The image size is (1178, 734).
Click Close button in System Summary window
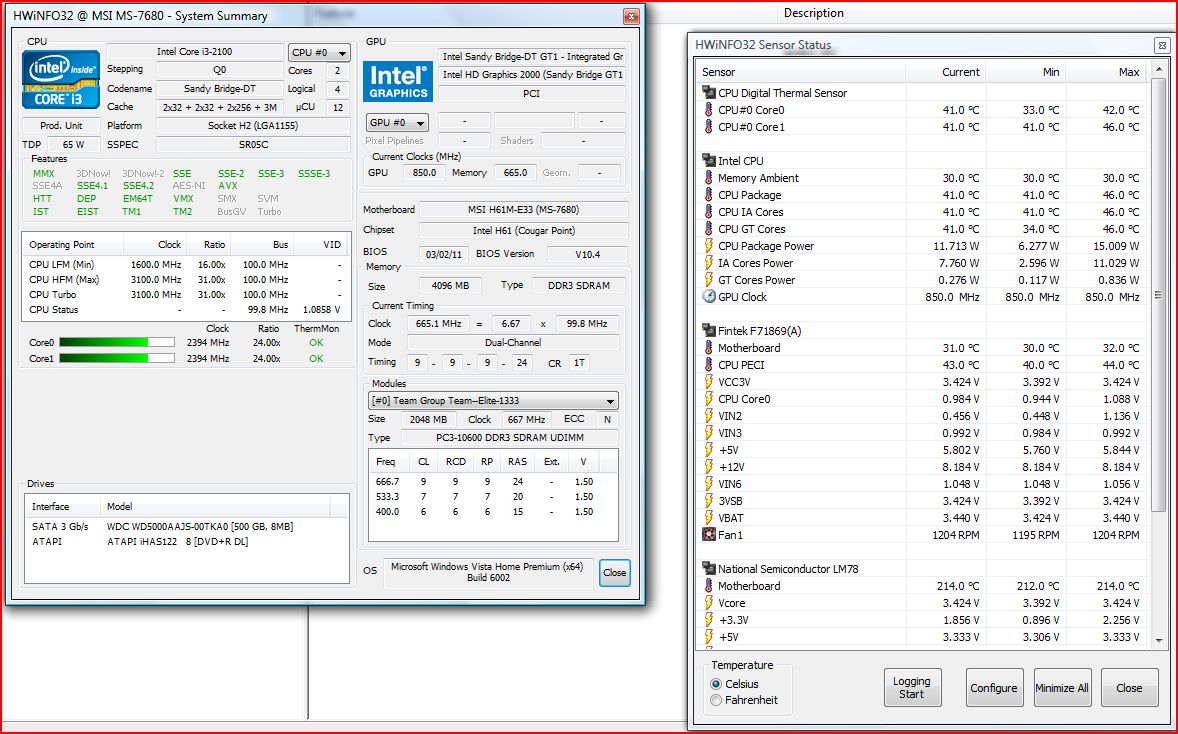coord(615,572)
